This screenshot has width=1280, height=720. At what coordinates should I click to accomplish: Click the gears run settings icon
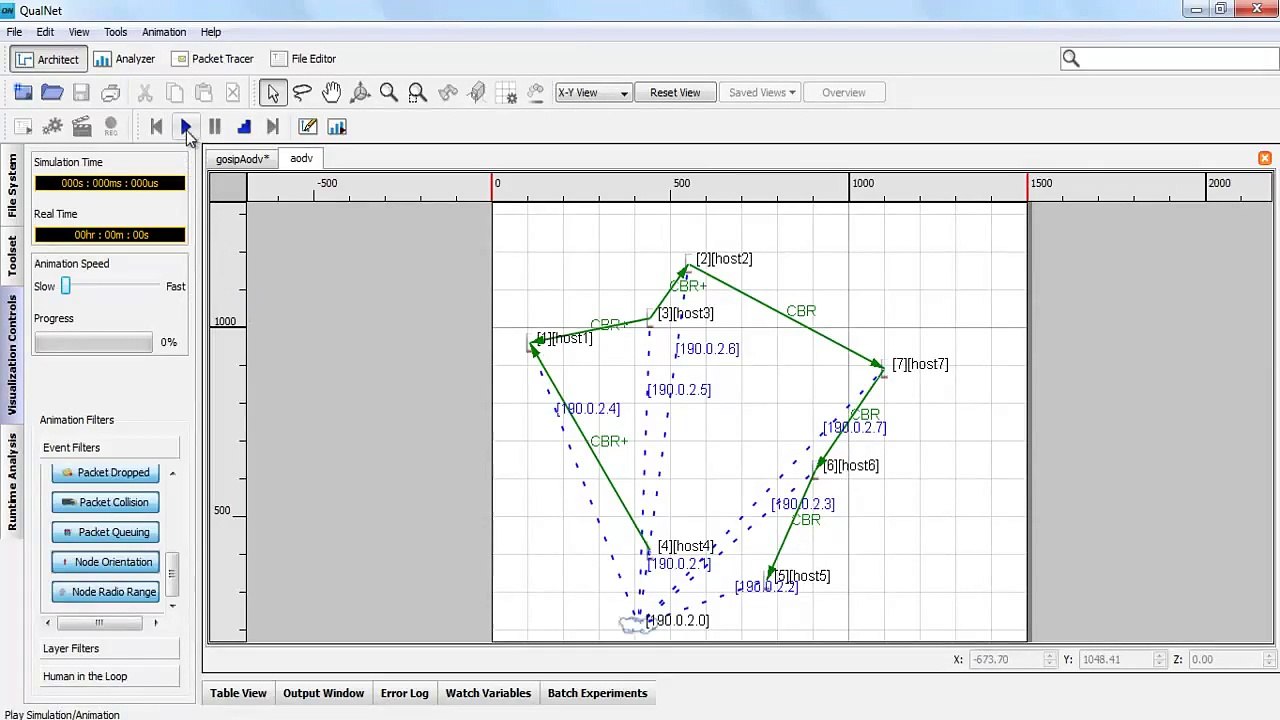[52, 127]
